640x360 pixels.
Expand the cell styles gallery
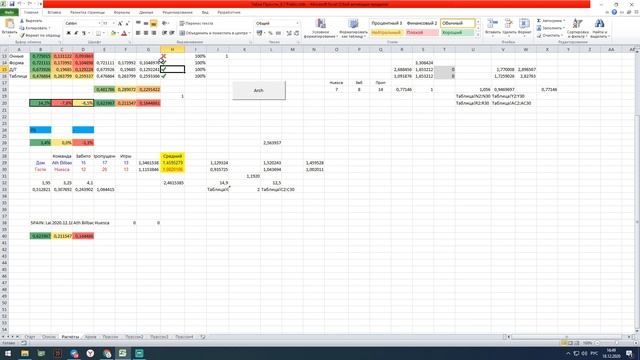[478, 36]
